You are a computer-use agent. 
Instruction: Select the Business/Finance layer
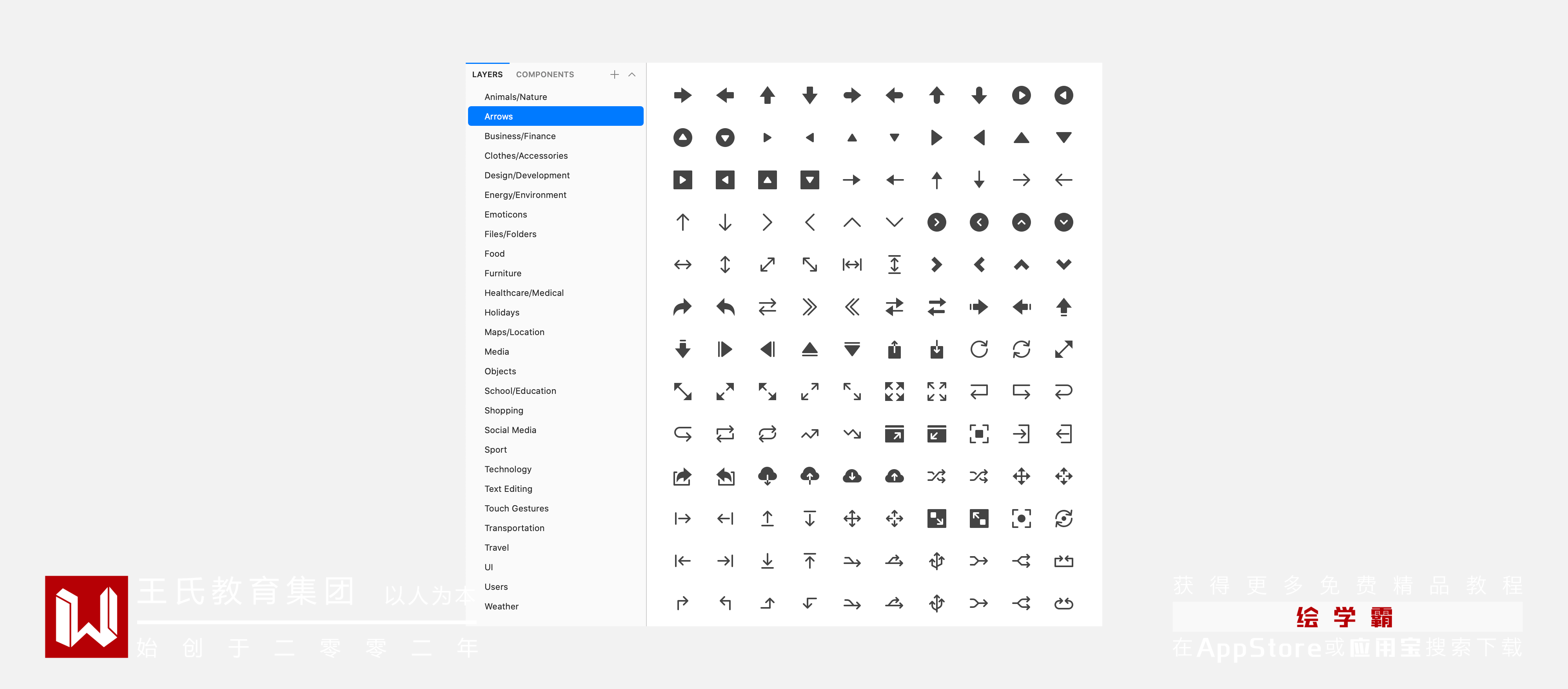point(519,136)
